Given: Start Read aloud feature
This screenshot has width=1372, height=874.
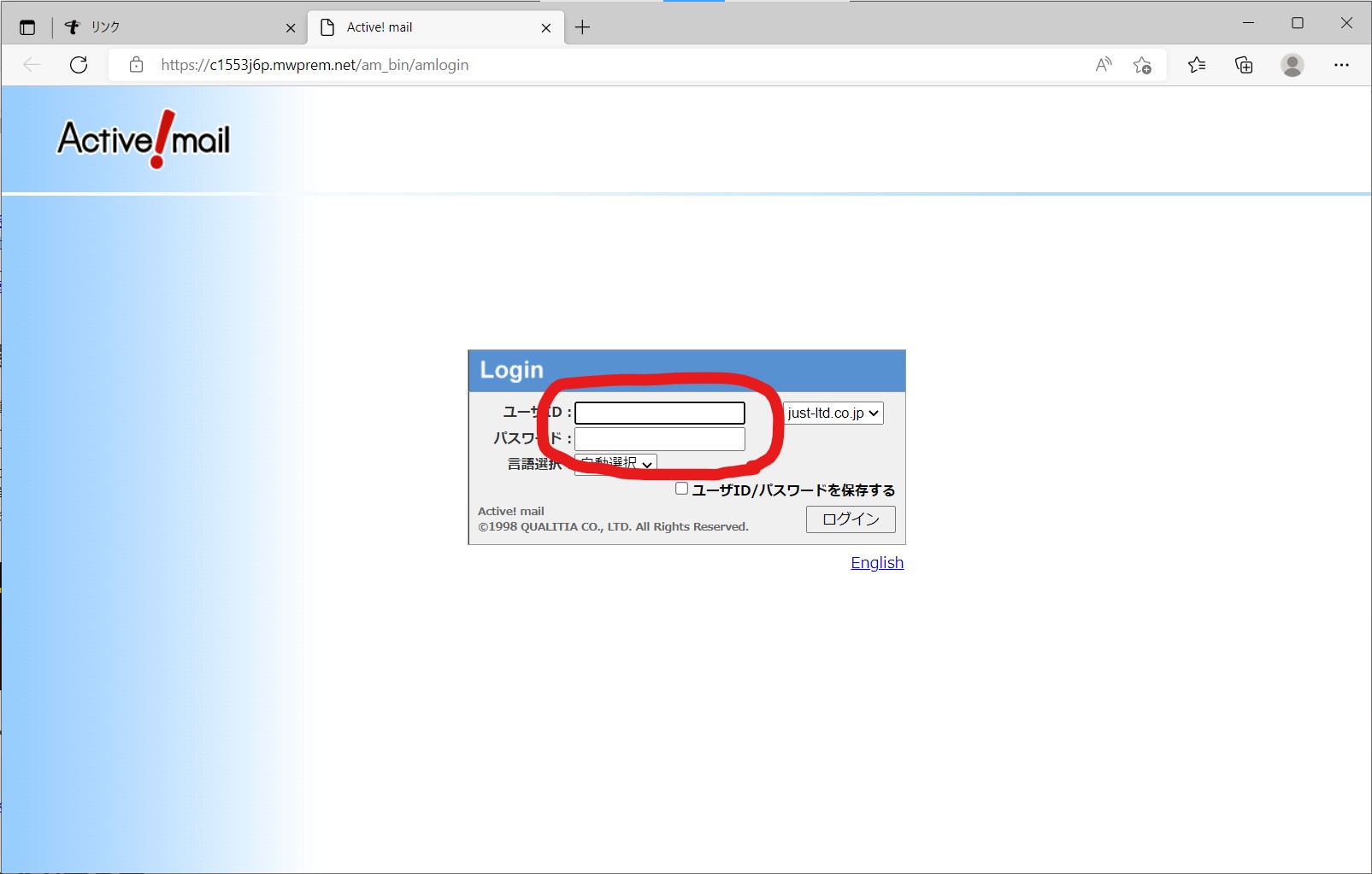Looking at the screenshot, I should pyautogui.click(x=1104, y=65).
